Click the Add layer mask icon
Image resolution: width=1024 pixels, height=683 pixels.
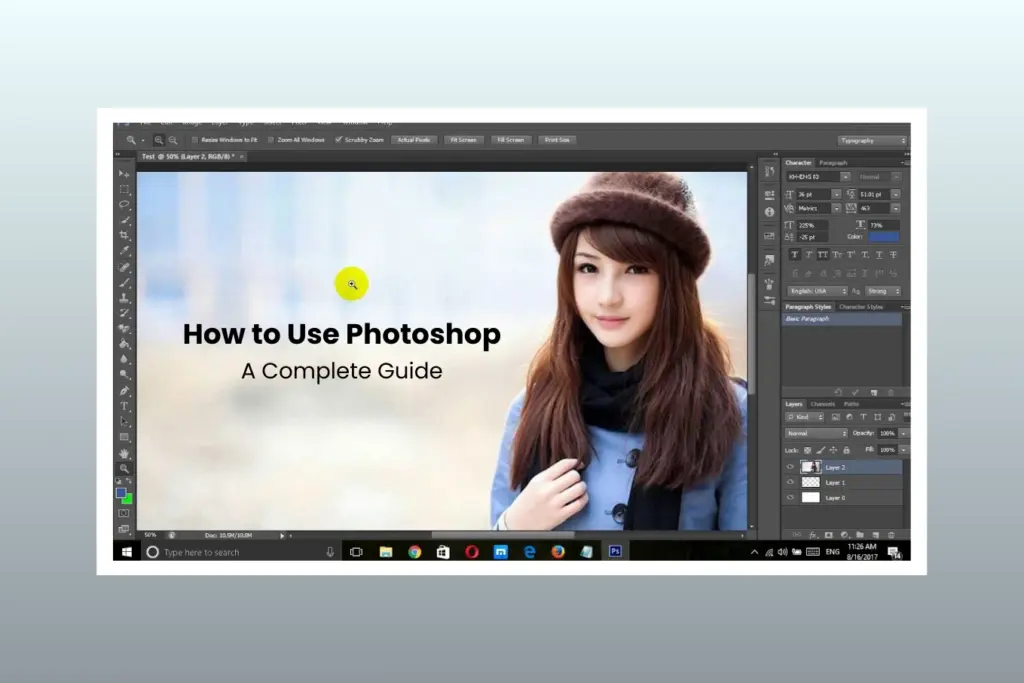[827, 534]
